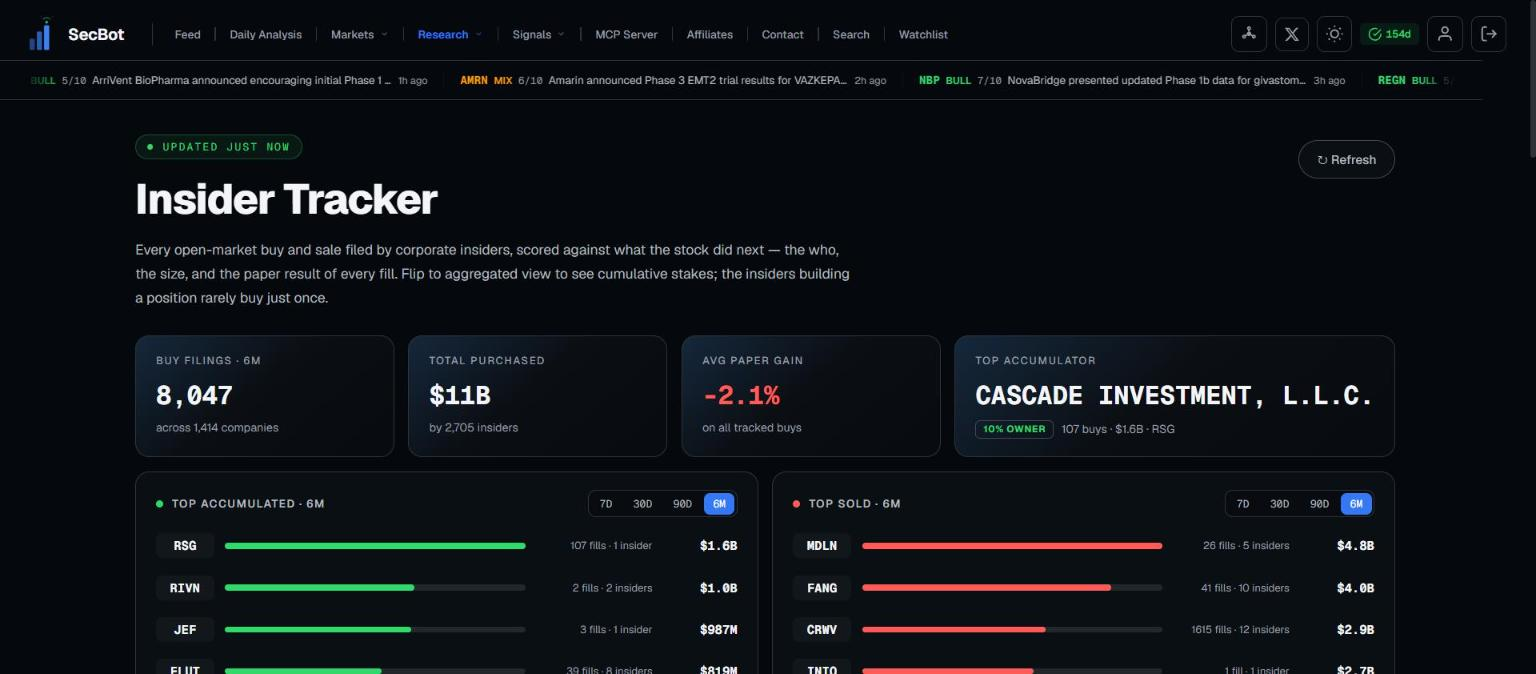Image resolution: width=1536 pixels, height=674 pixels.
Task: Select 7D in Top Sold panel
Action: point(1243,504)
